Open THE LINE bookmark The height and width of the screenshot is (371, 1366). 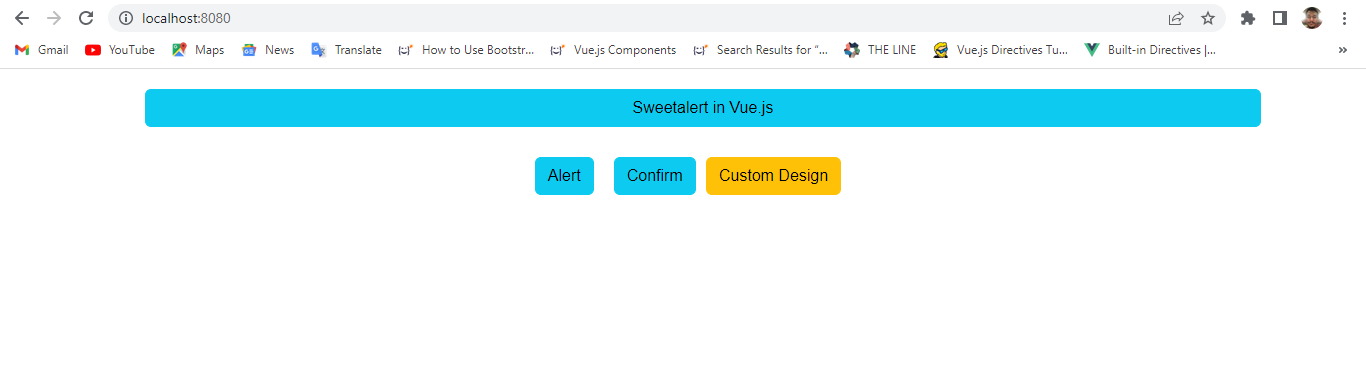click(880, 50)
